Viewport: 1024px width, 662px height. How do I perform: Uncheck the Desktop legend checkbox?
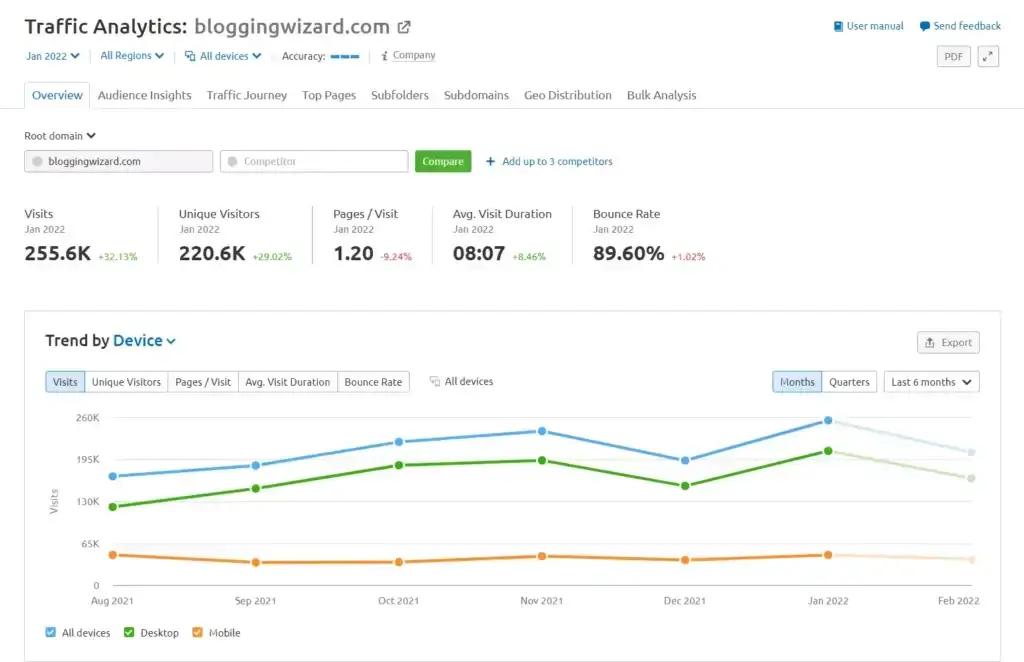(129, 632)
